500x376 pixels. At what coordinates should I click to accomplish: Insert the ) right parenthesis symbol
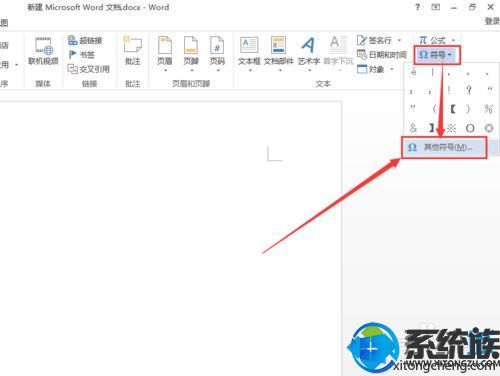point(468,109)
